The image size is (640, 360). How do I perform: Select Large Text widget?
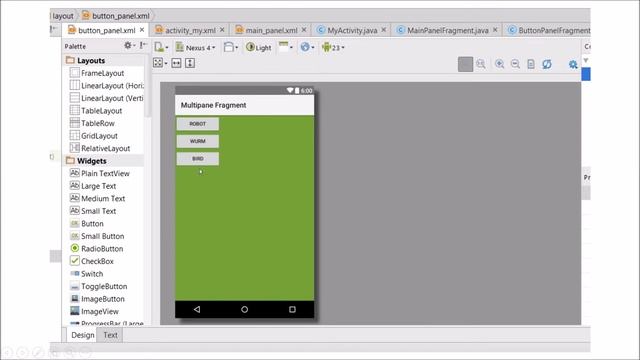coord(93,186)
